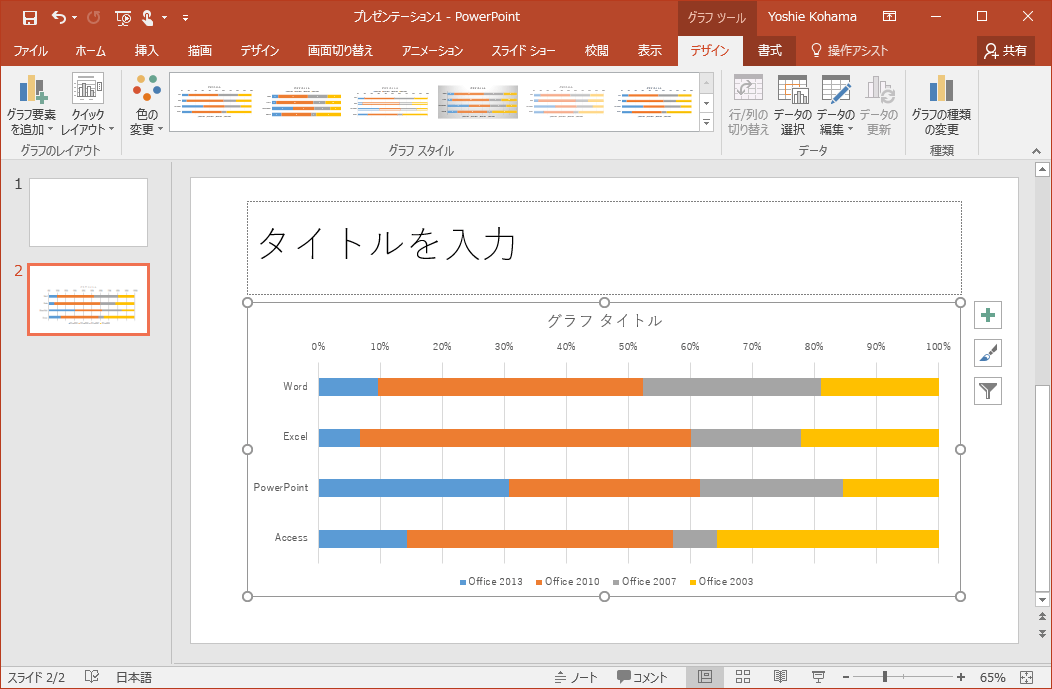Open the chart tools 書式 tab
Screen dimensions: 1052x689
click(x=770, y=50)
